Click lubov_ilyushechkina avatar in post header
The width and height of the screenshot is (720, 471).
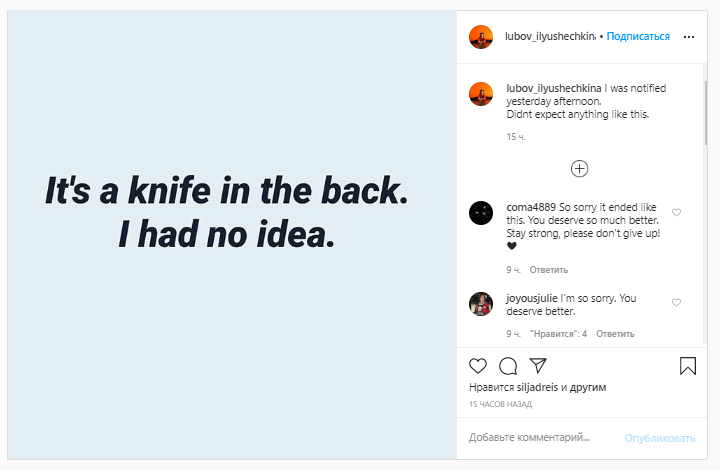tap(481, 37)
